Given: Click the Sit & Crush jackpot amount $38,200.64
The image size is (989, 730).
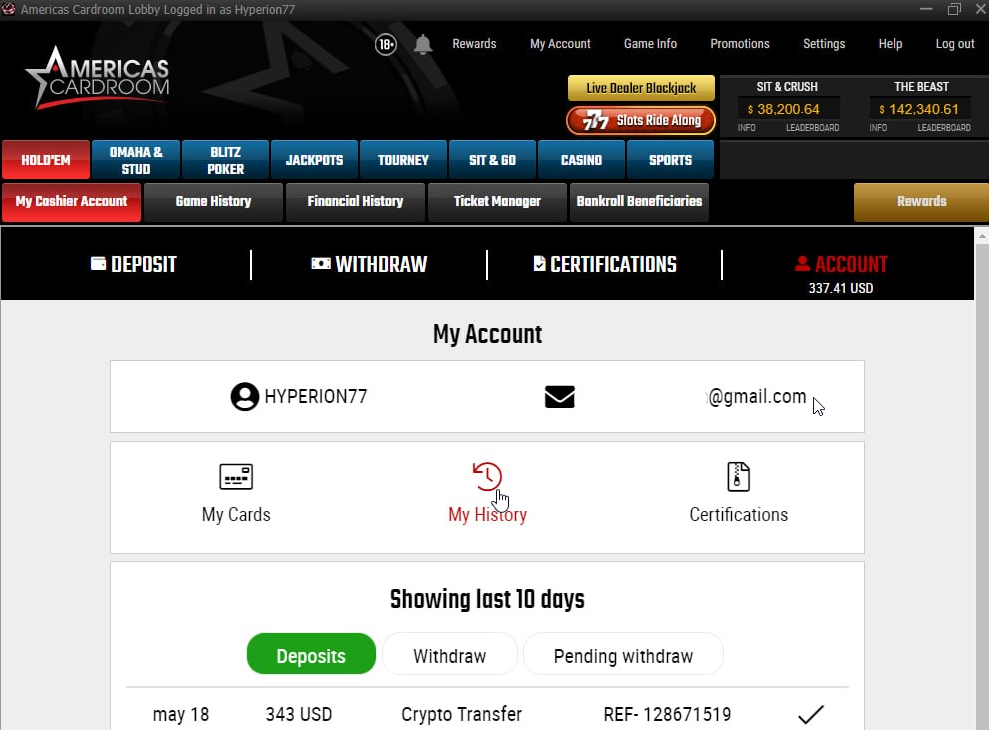Looking at the screenshot, I should point(788,109).
